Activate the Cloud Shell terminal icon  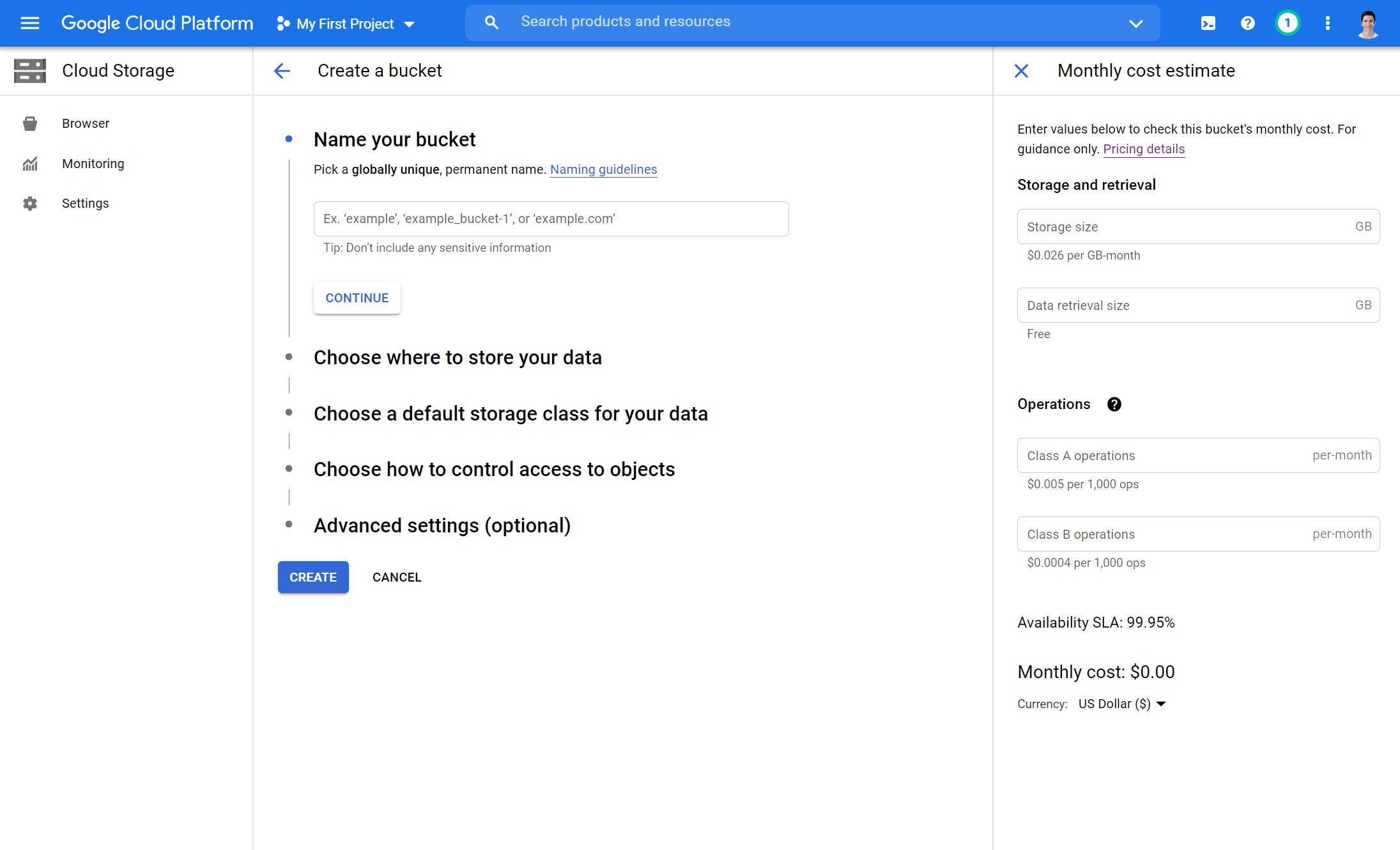click(1208, 23)
